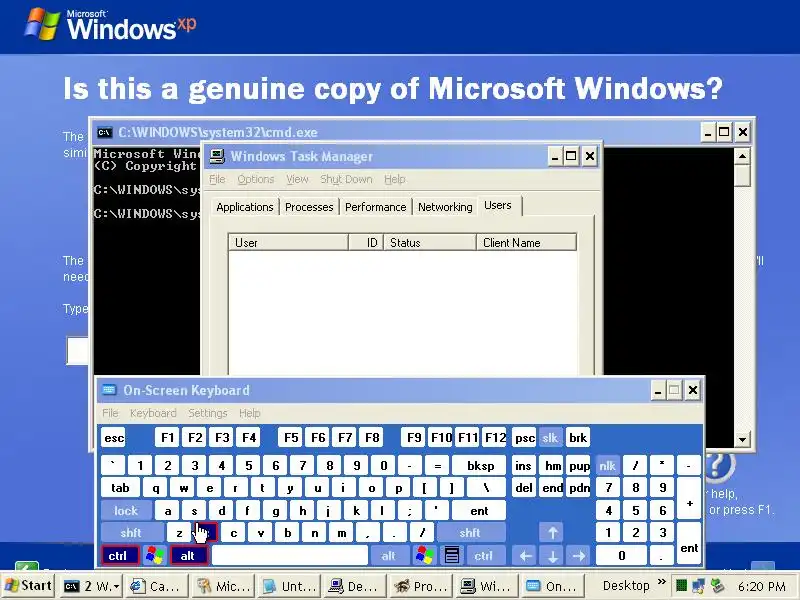
Task: Open Task Manager Help menu
Action: pyautogui.click(x=394, y=179)
